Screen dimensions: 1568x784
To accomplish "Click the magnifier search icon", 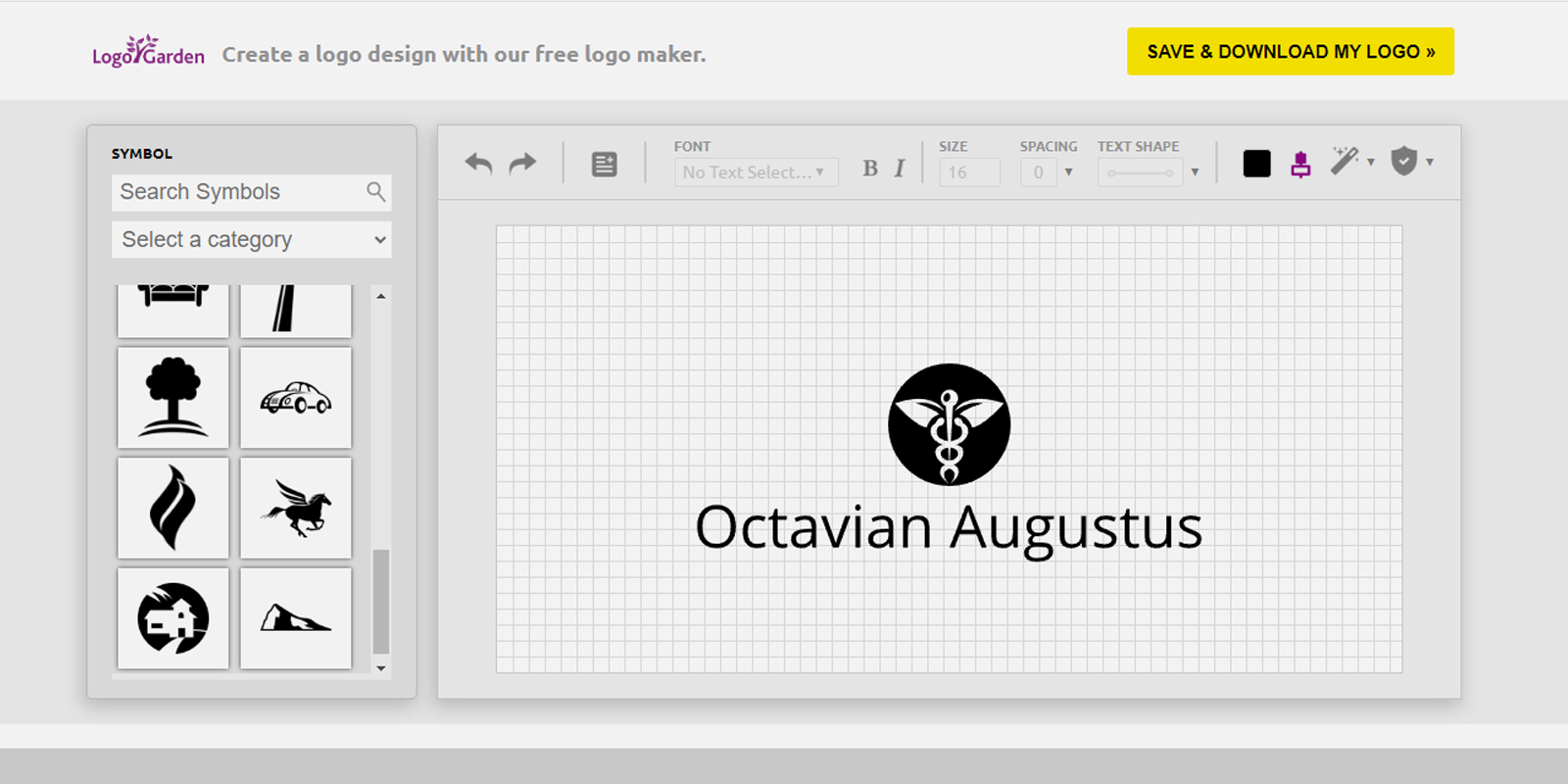I will coord(376,192).
